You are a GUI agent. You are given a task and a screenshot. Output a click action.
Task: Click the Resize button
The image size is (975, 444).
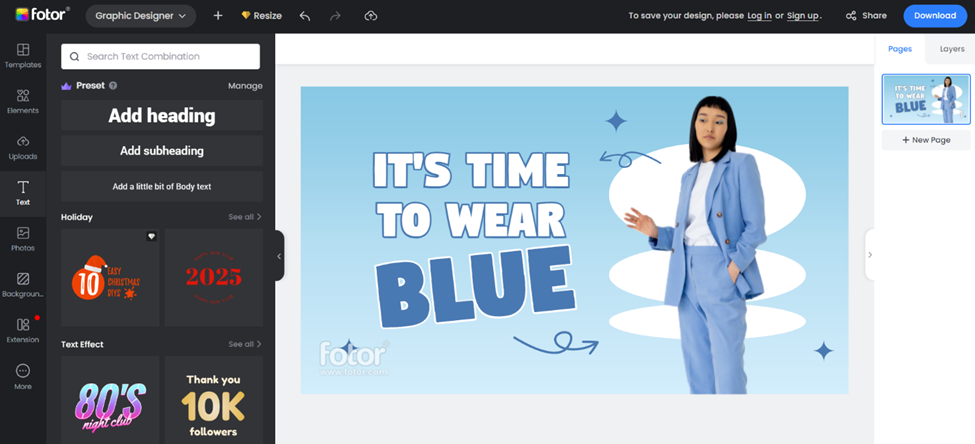tap(261, 16)
